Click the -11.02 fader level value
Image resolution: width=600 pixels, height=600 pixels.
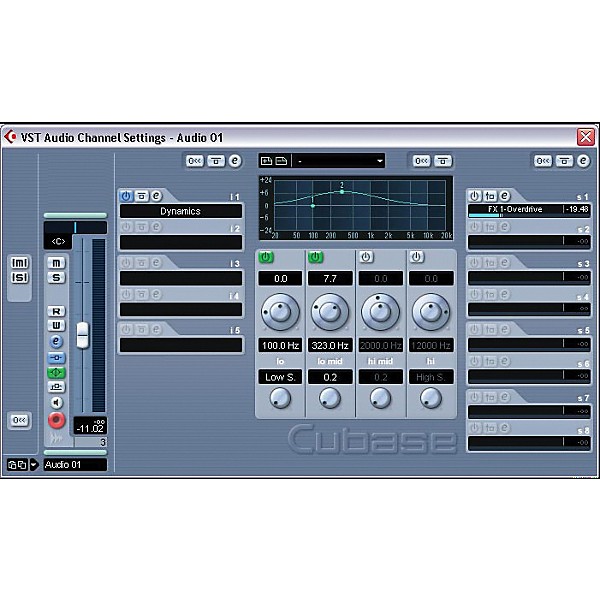coord(90,429)
